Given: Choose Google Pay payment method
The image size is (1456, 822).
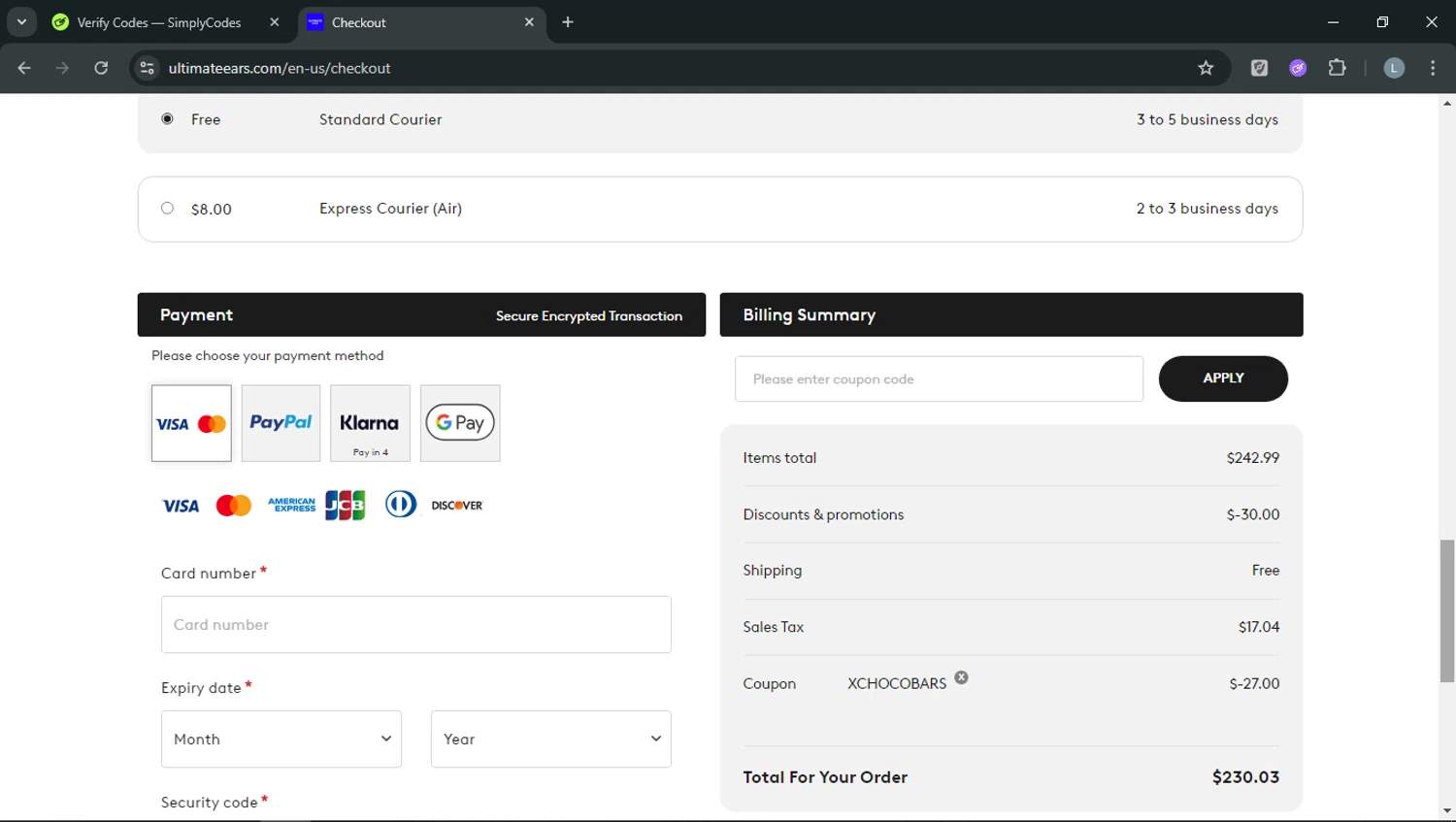Looking at the screenshot, I should 460,423.
